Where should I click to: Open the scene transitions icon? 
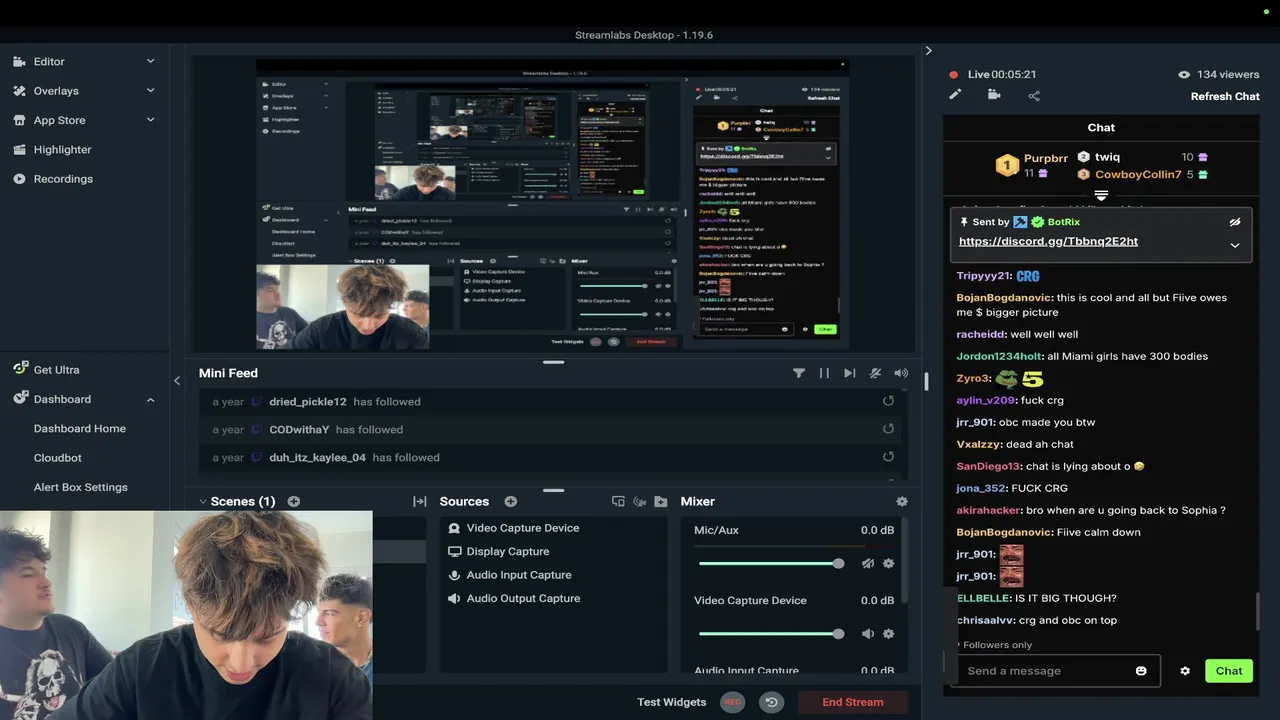click(x=420, y=501)
